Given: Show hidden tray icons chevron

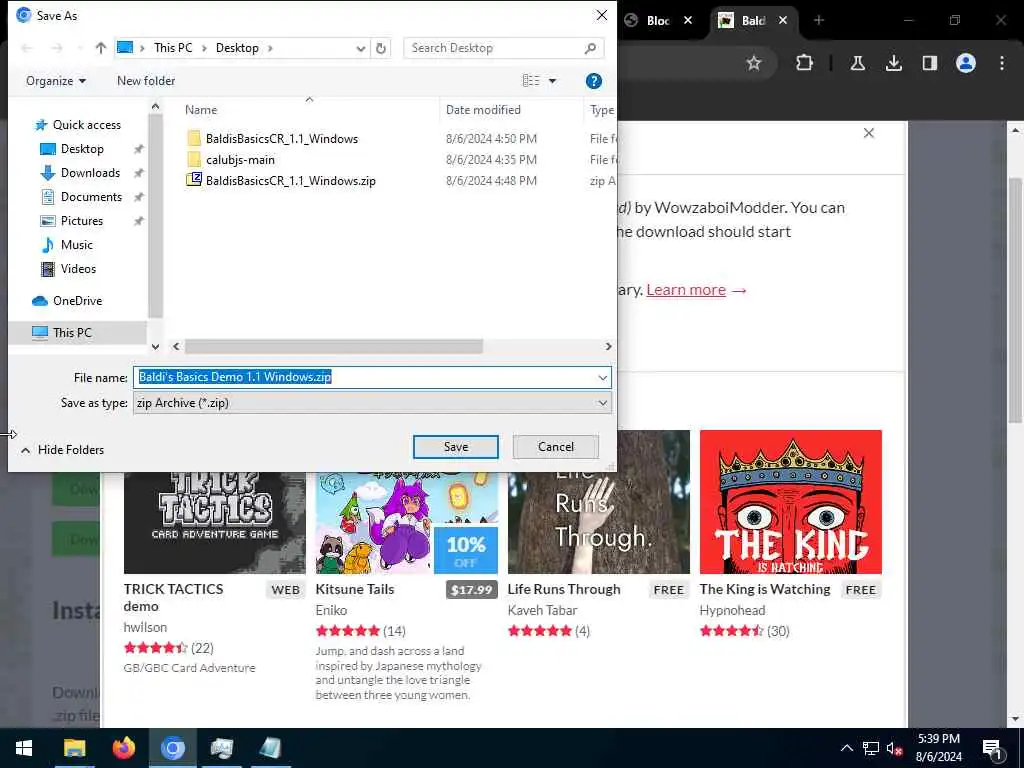Looking at the screenshot, I should [846, 748].
